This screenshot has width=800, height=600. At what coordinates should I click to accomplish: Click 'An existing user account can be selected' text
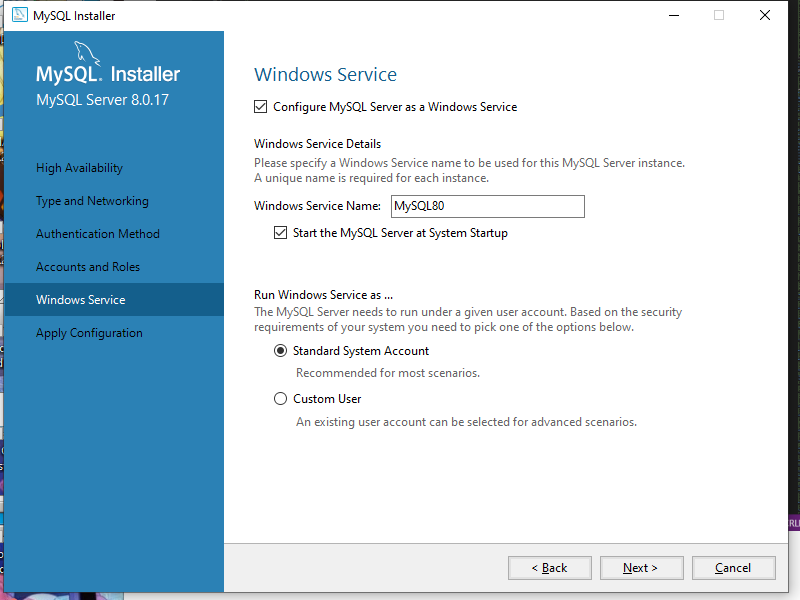pos(403,422)
